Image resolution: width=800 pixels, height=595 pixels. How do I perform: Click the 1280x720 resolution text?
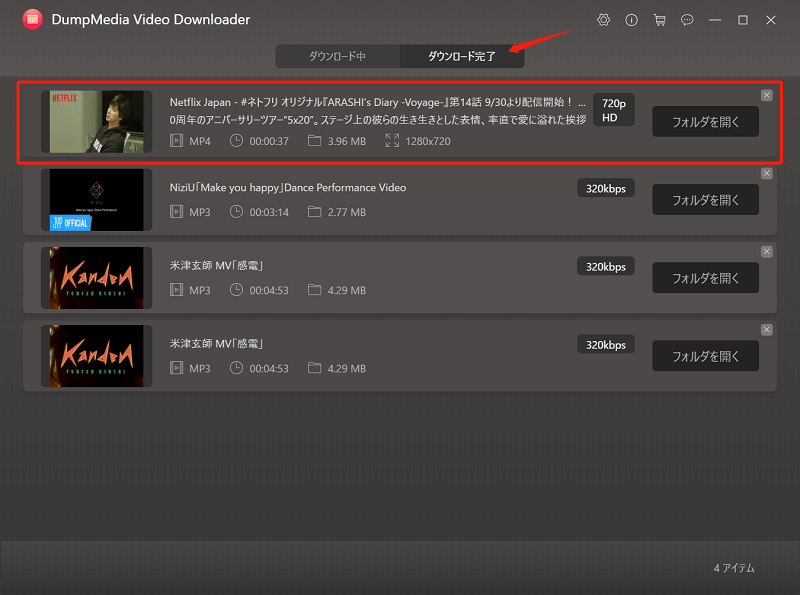[x=428, y=141]
